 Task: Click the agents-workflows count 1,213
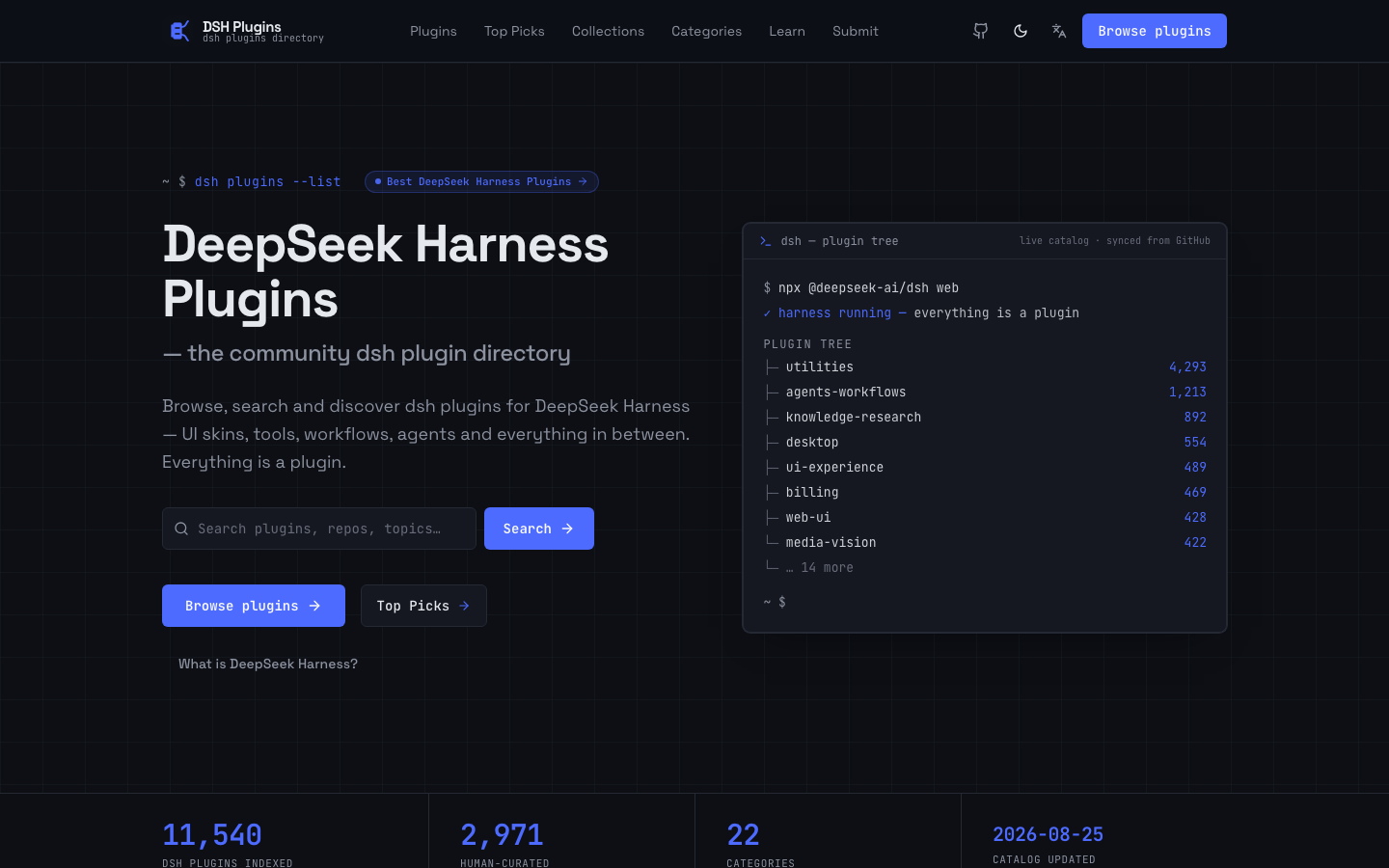[1187, 392]
